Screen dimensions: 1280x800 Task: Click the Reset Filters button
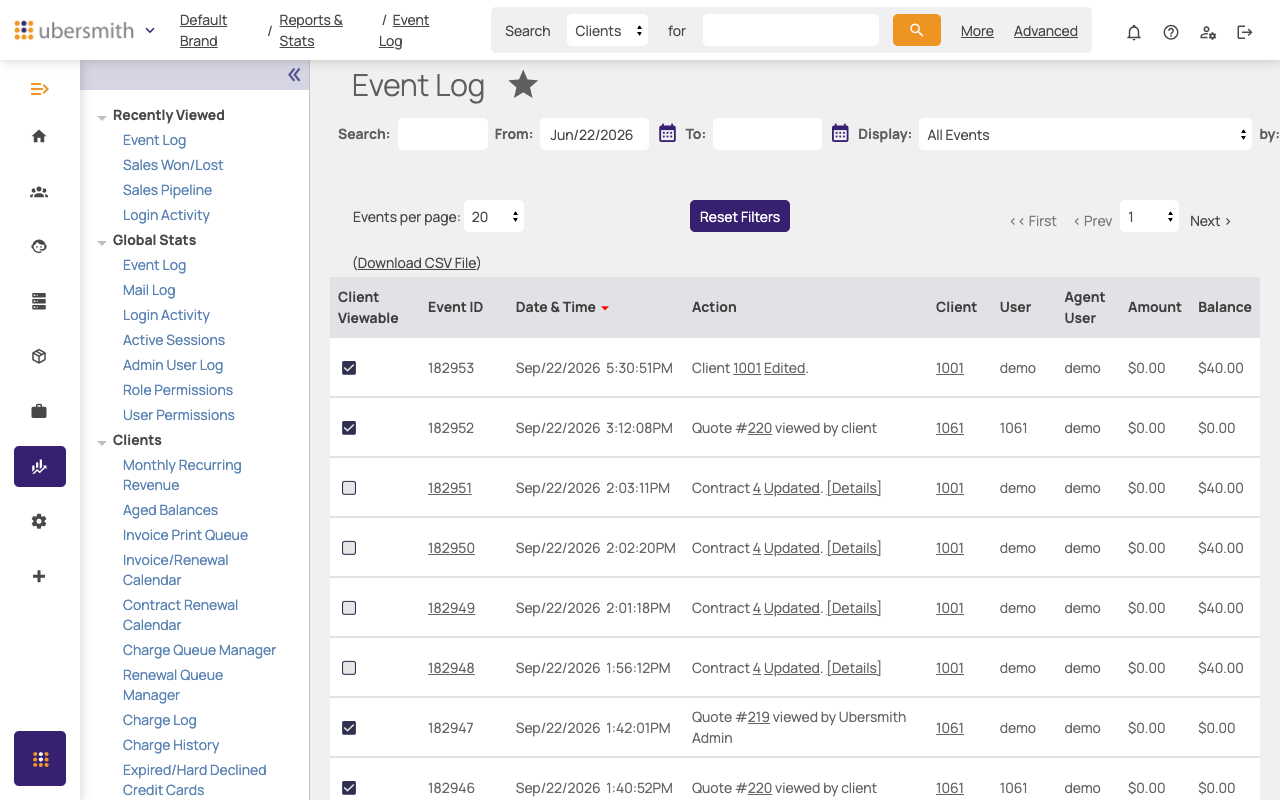point(740,216)
